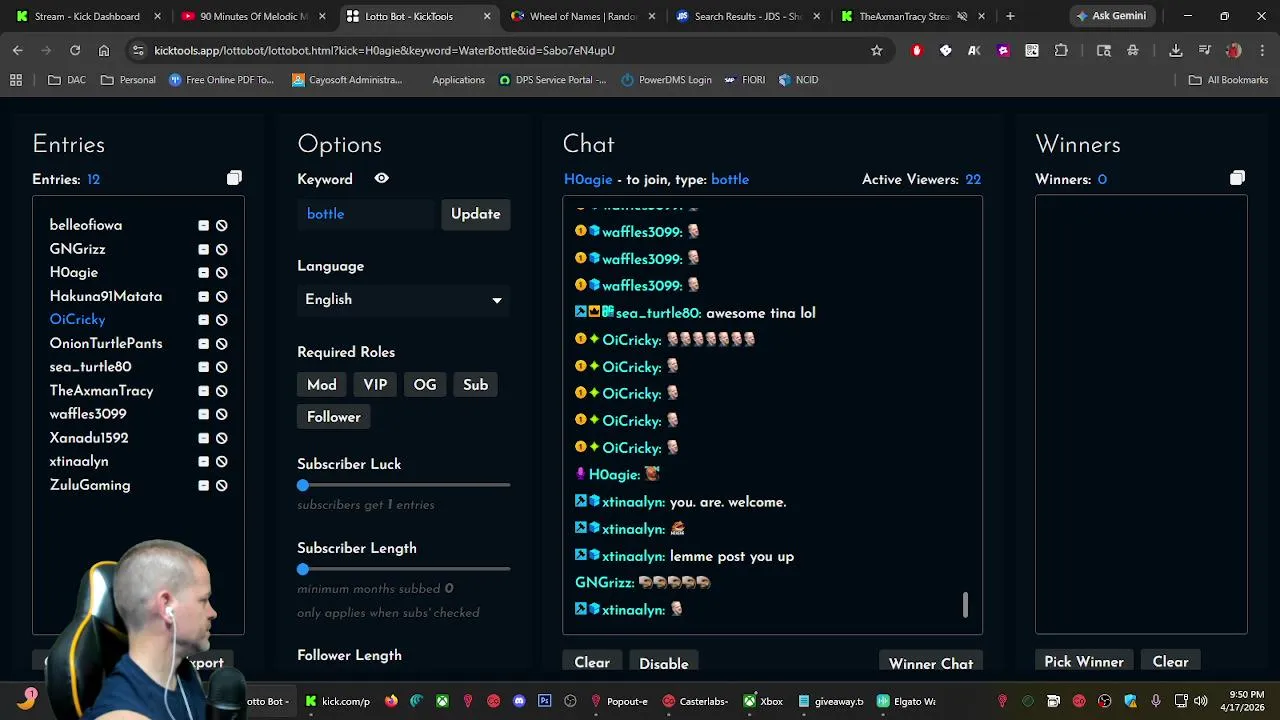Toggle the Mod required role
The image size is (1280, 720).
[x=322, y=385]
